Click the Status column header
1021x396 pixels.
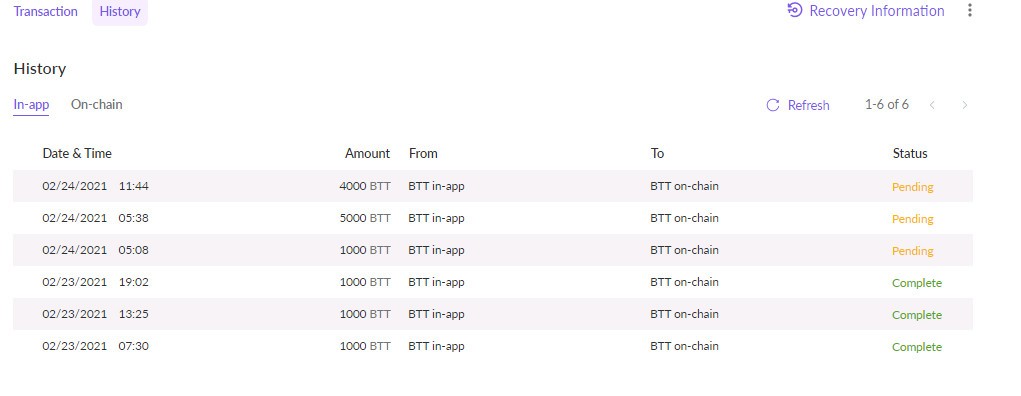point(910,154)
